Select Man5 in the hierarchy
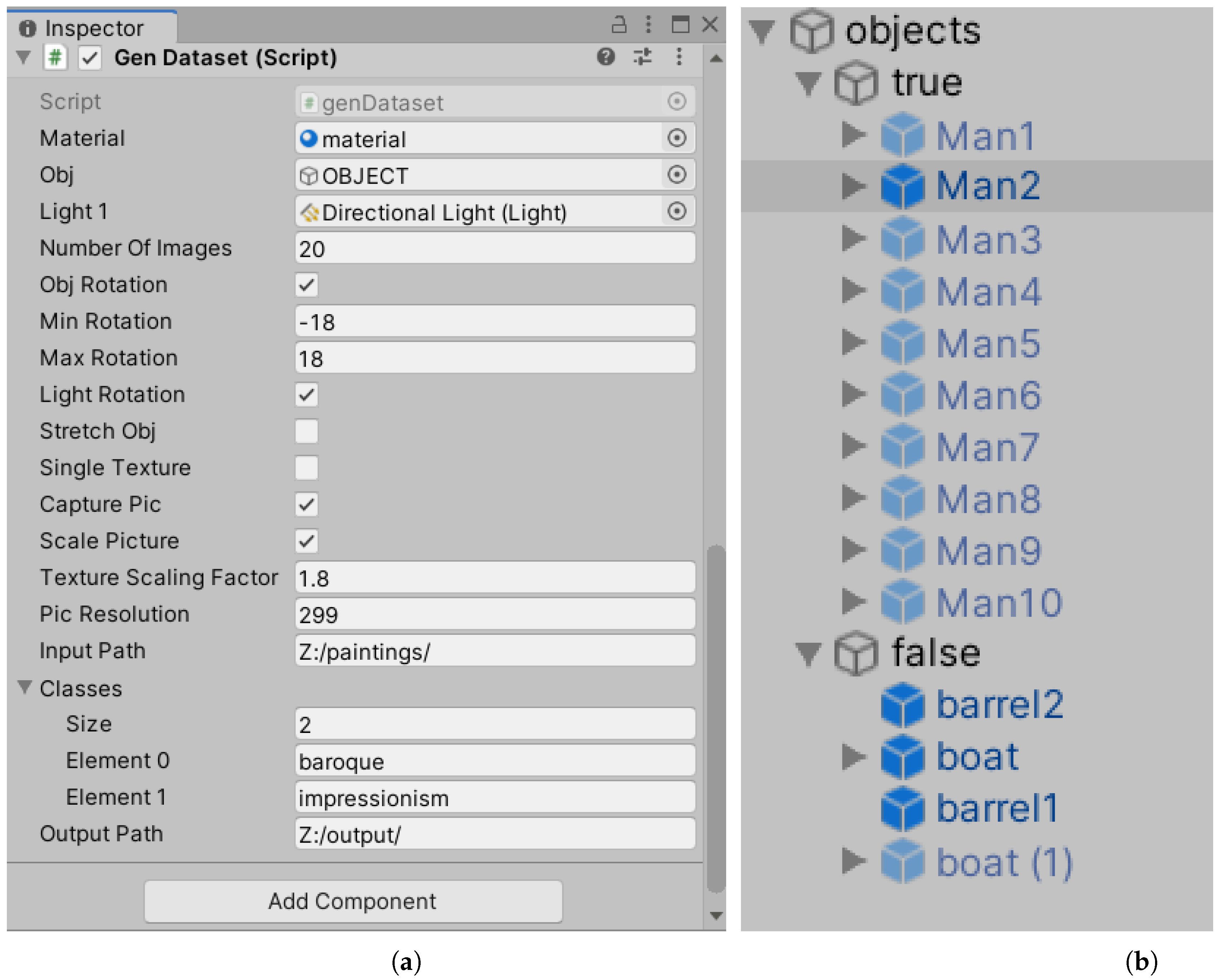This screenshot has height=980, width=1220. point(988,343)
